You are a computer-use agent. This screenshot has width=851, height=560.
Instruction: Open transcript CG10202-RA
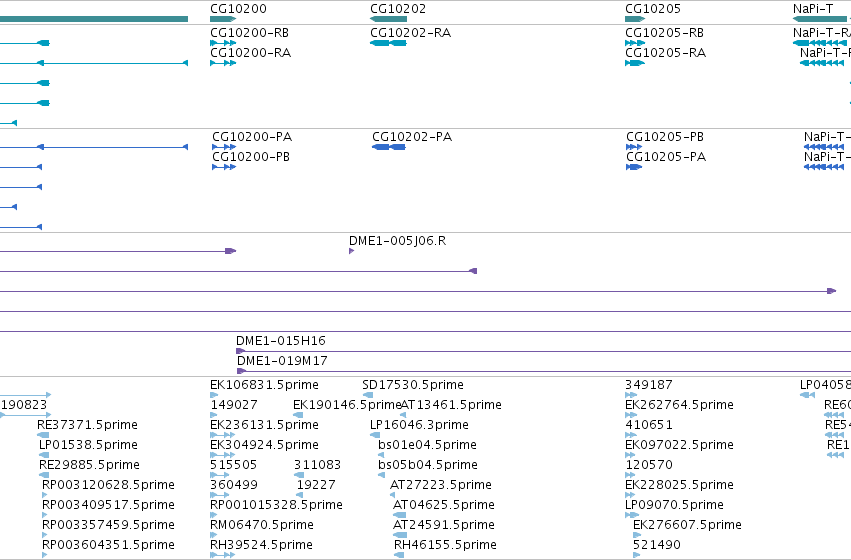[x=410, y=33]
